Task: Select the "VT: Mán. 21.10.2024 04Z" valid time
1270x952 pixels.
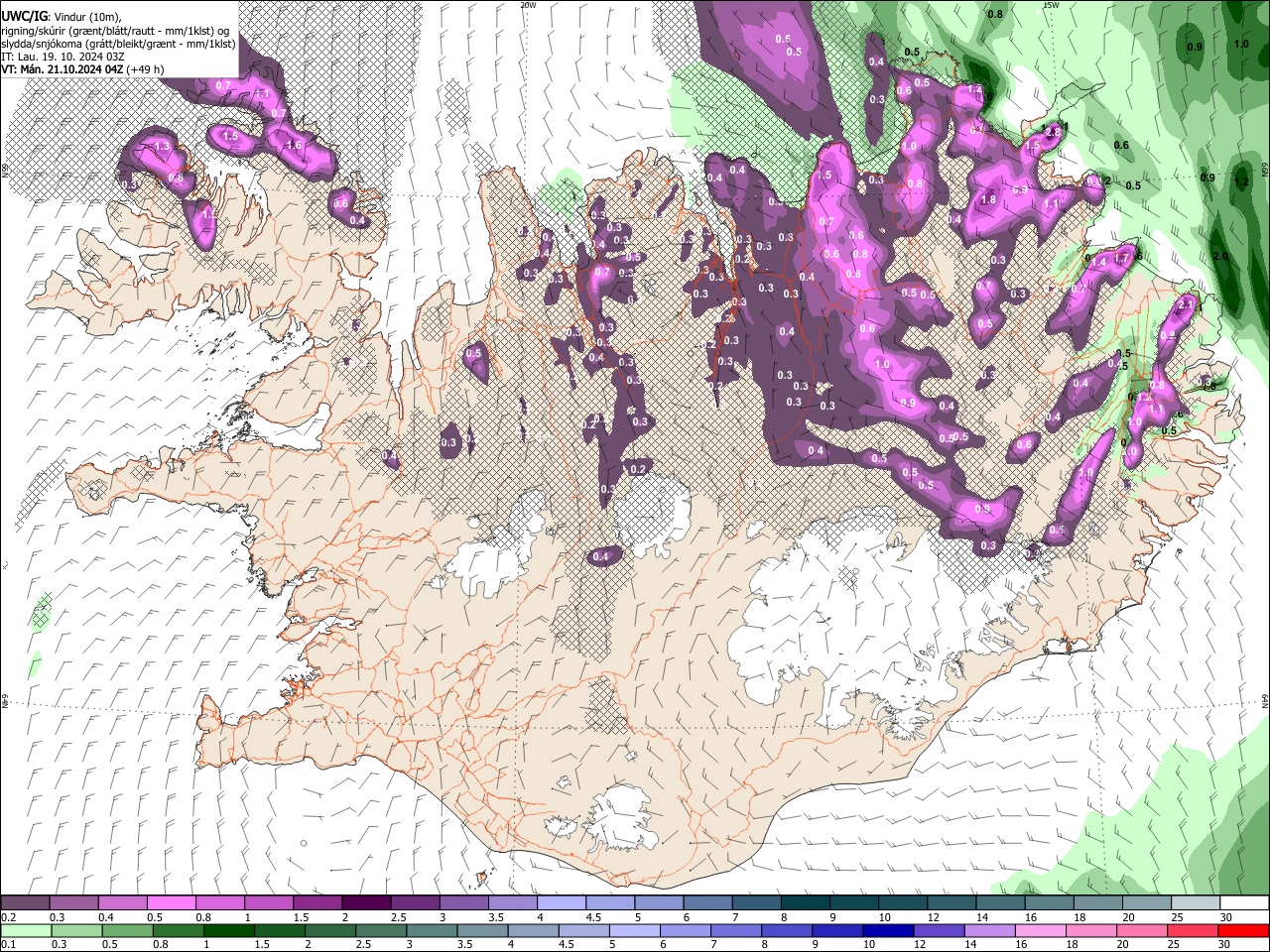Action: pyautogui.click(x=62, y=69)
